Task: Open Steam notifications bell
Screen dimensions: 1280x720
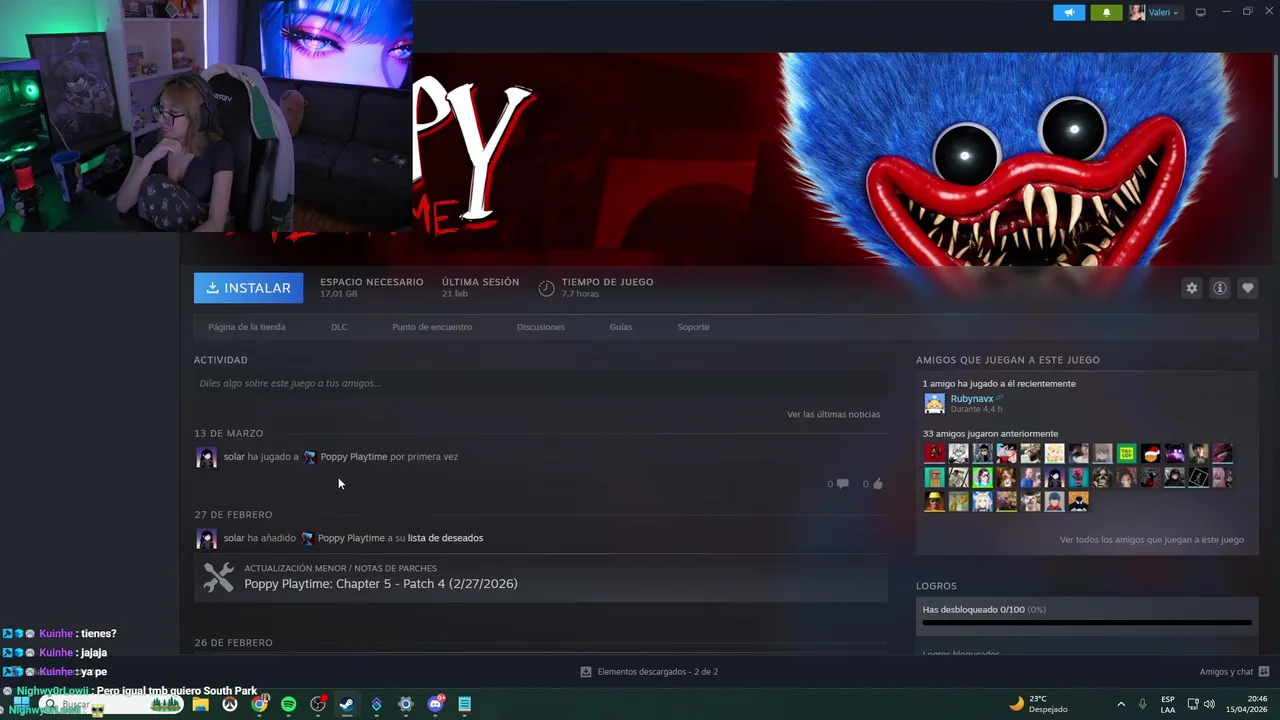Action: [x=1106, y=13]
